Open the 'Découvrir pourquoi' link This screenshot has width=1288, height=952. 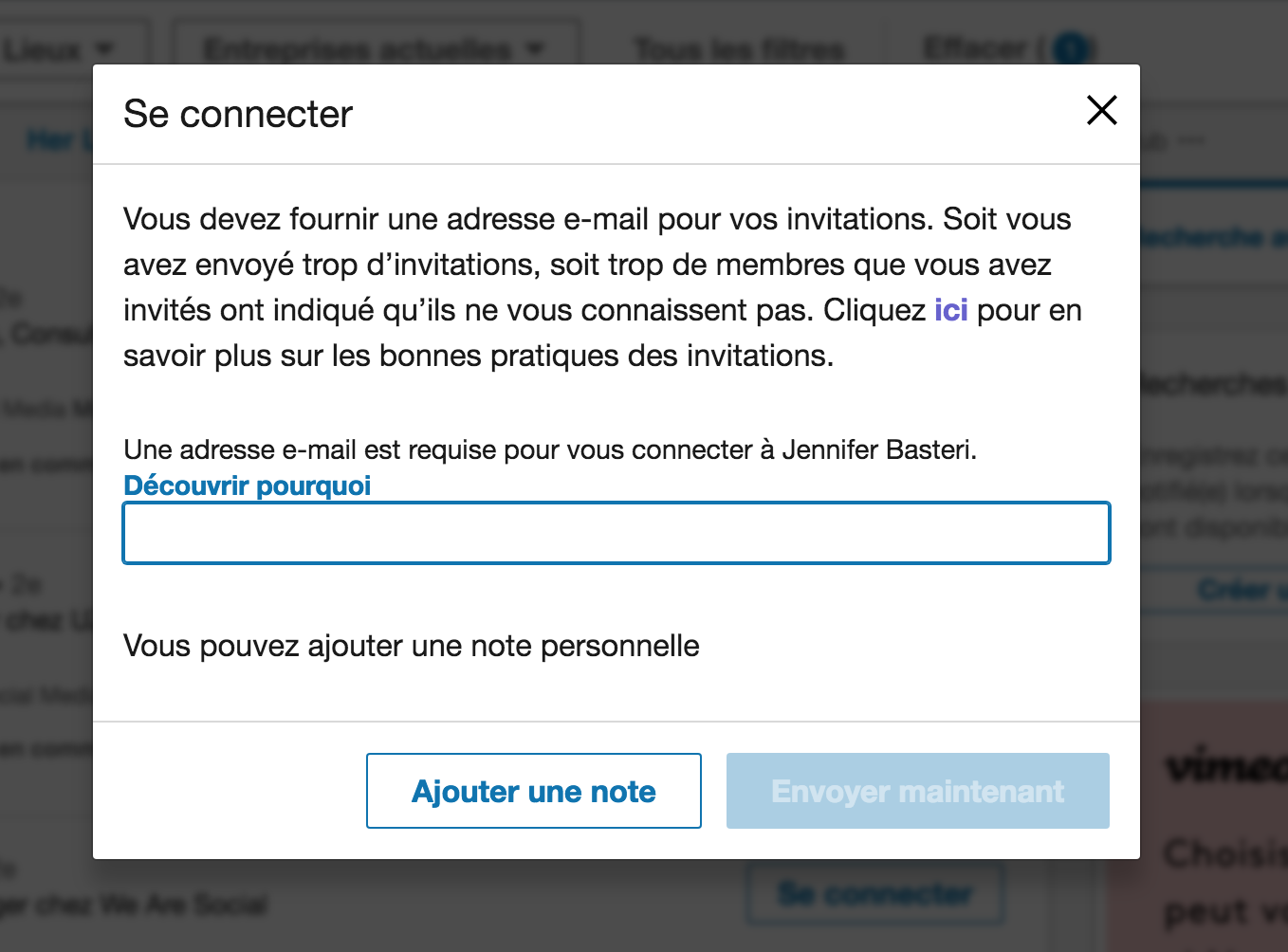(248, 485)
